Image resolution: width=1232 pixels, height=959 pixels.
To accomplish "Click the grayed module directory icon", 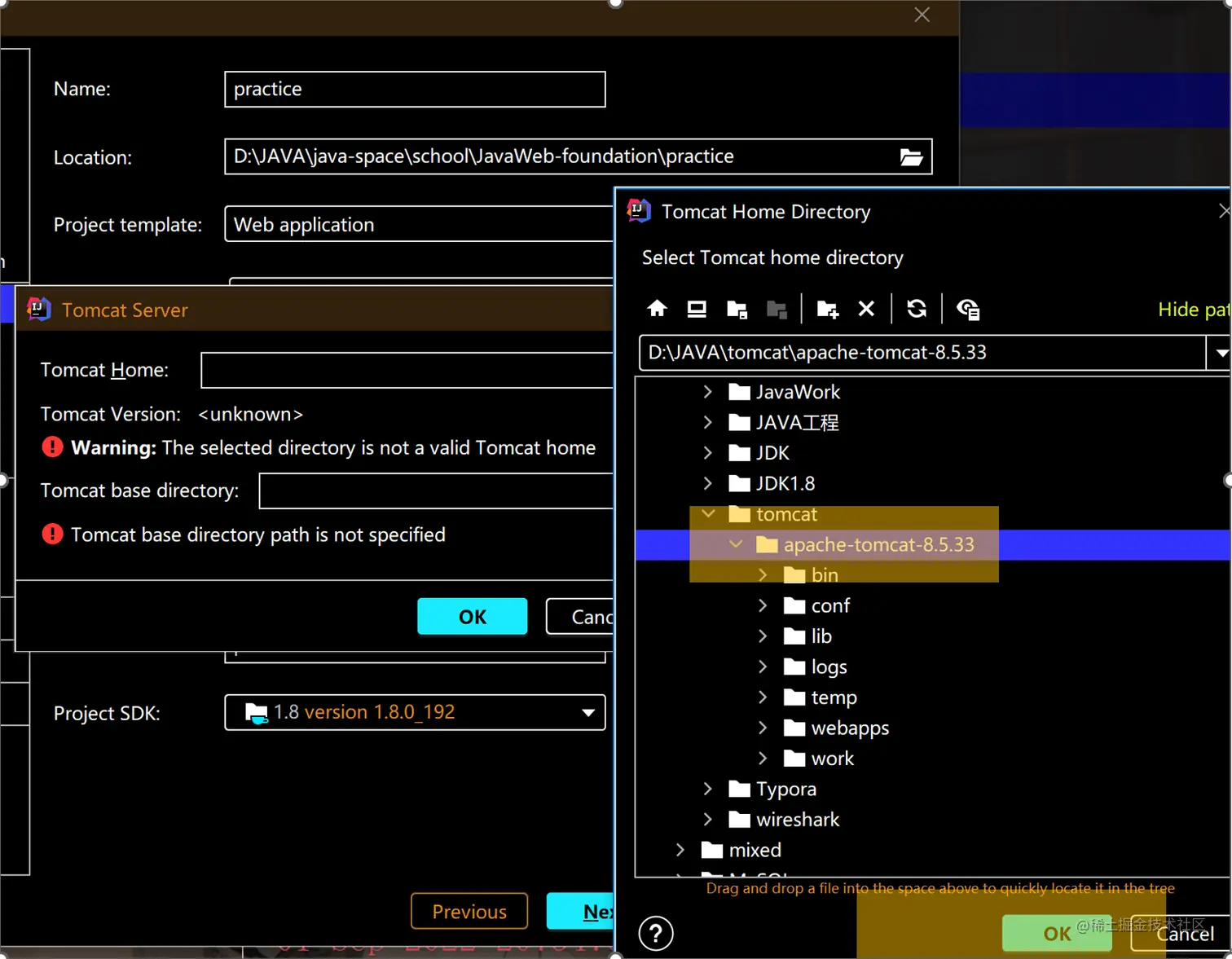I will point(777,309).
